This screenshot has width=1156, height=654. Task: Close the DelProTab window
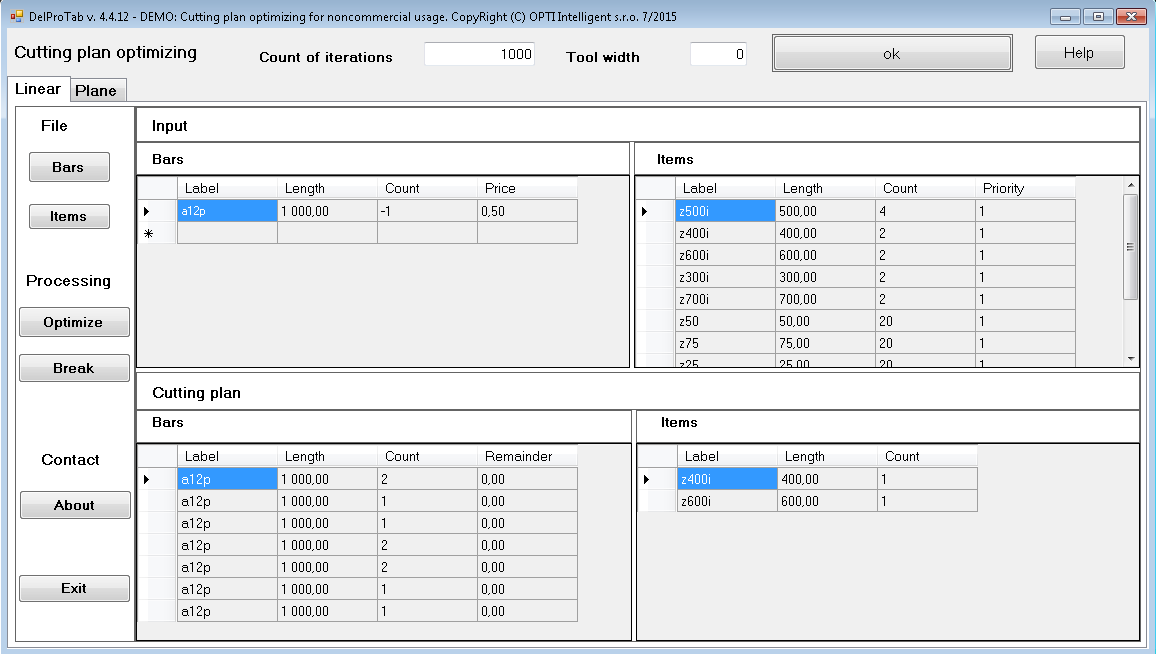pyautogui.click(x=1132, y=16)
